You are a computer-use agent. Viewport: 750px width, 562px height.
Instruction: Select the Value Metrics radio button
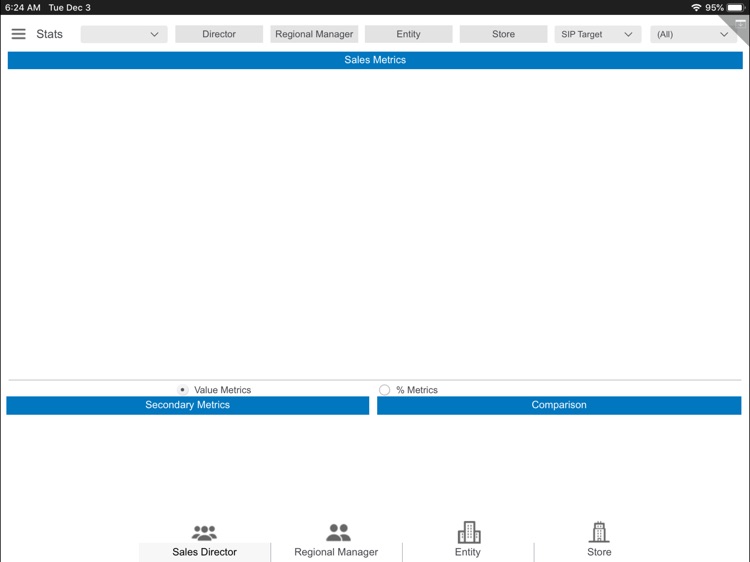tap(183, 390)
